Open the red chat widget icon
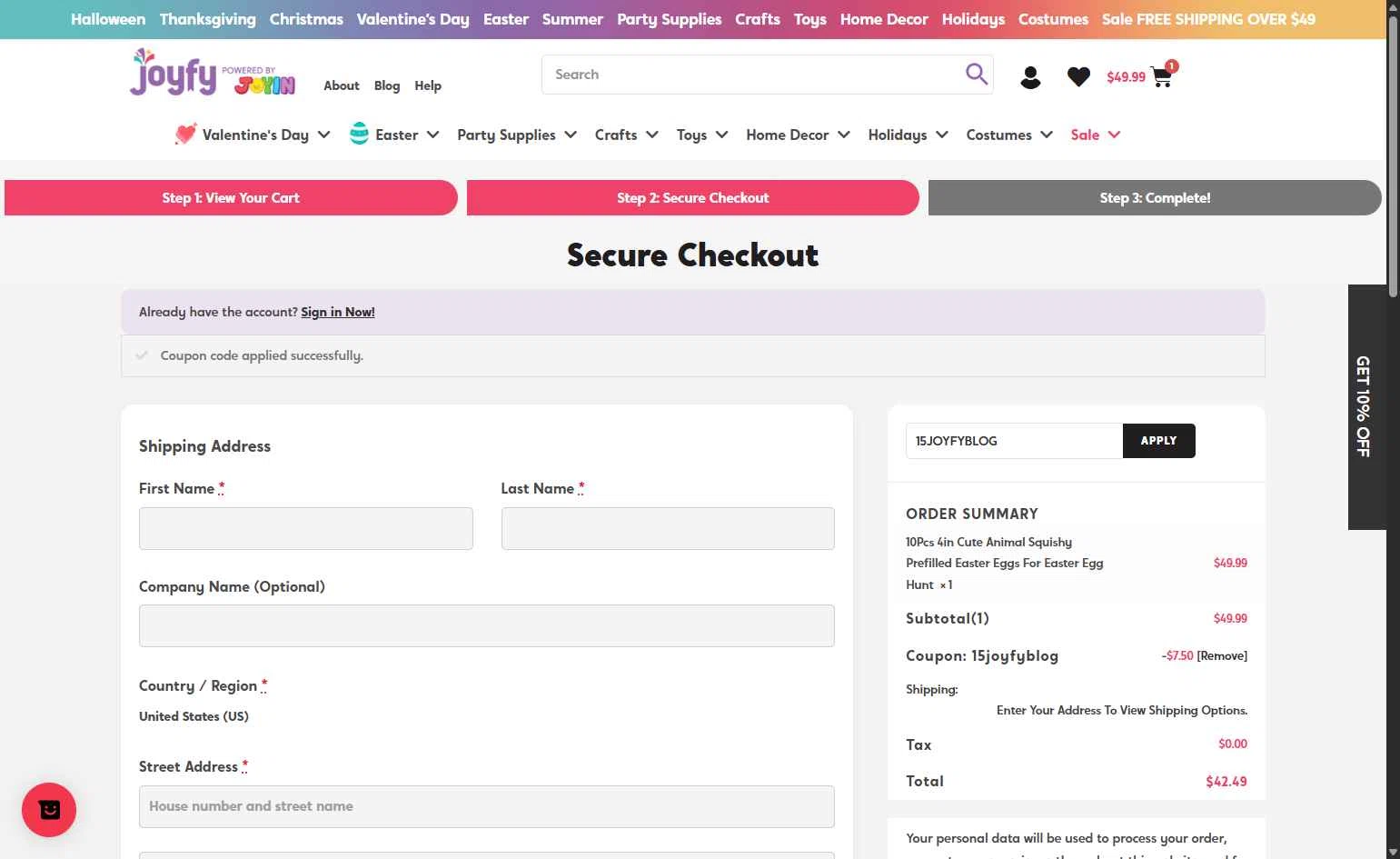 tap(49, 810)
